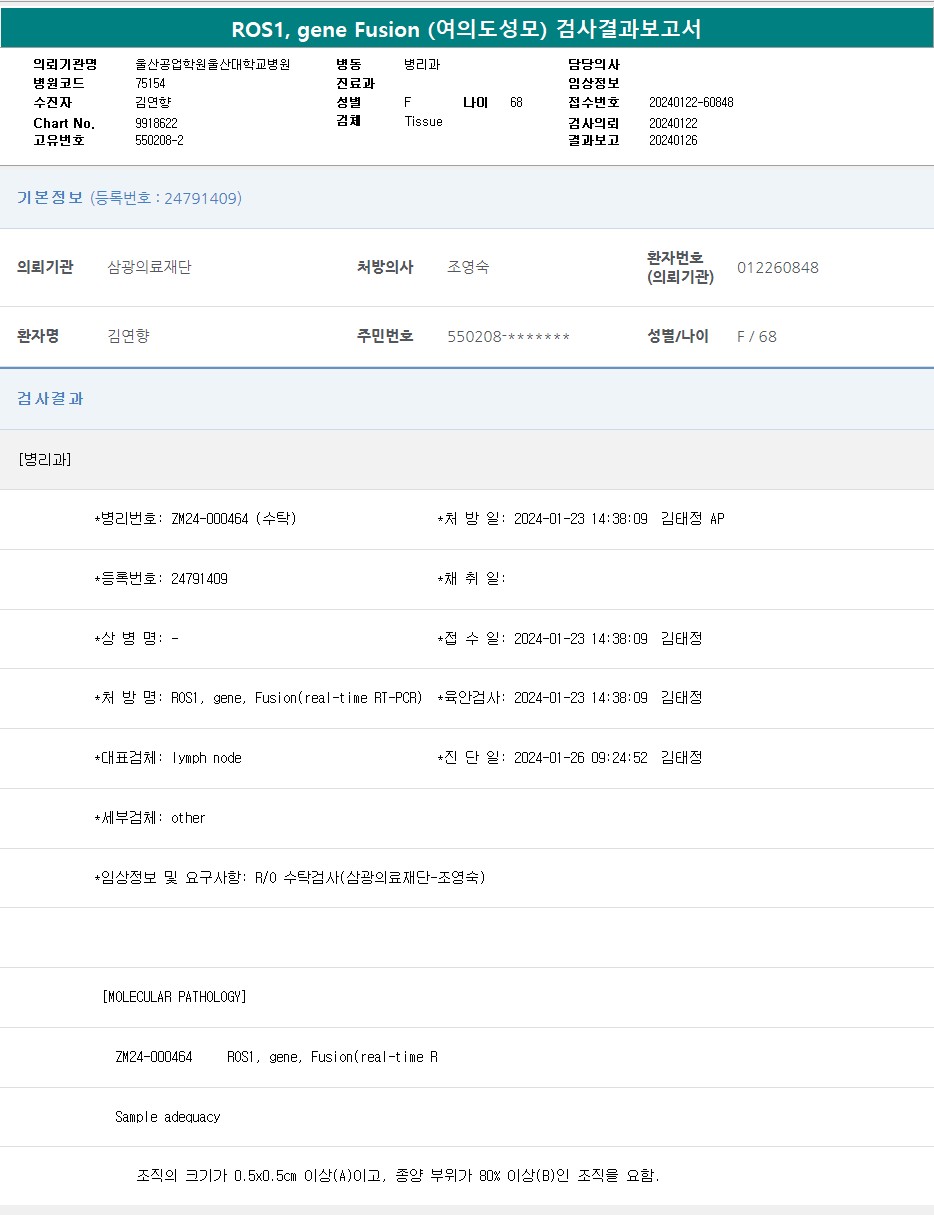
Task: Click the 진단일 2024-01-26 timestamp
Action: pos(580,758)
